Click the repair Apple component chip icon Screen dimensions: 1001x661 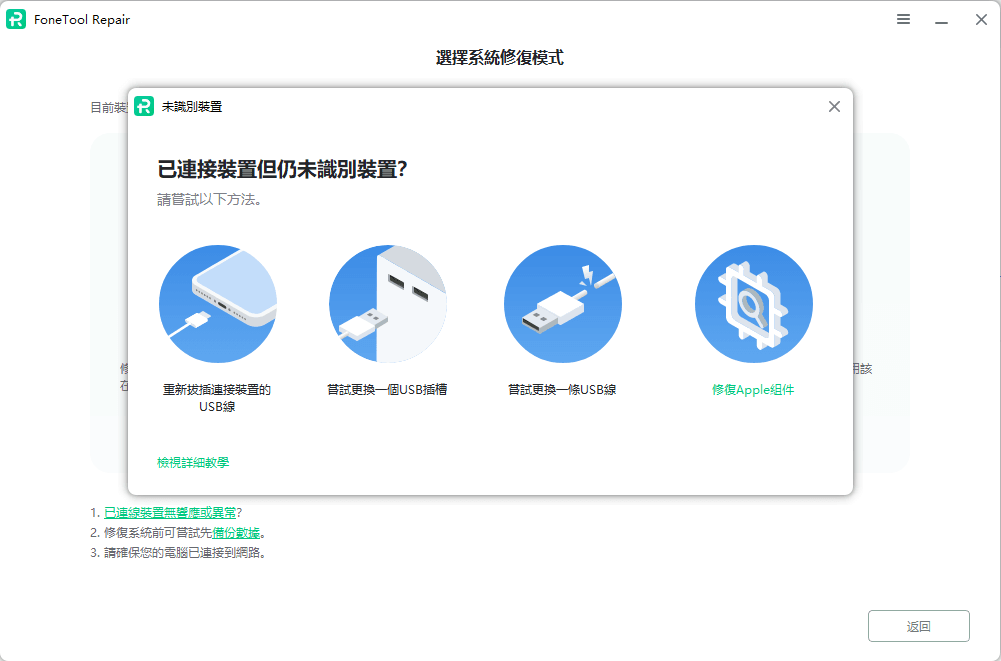(753, 303)
